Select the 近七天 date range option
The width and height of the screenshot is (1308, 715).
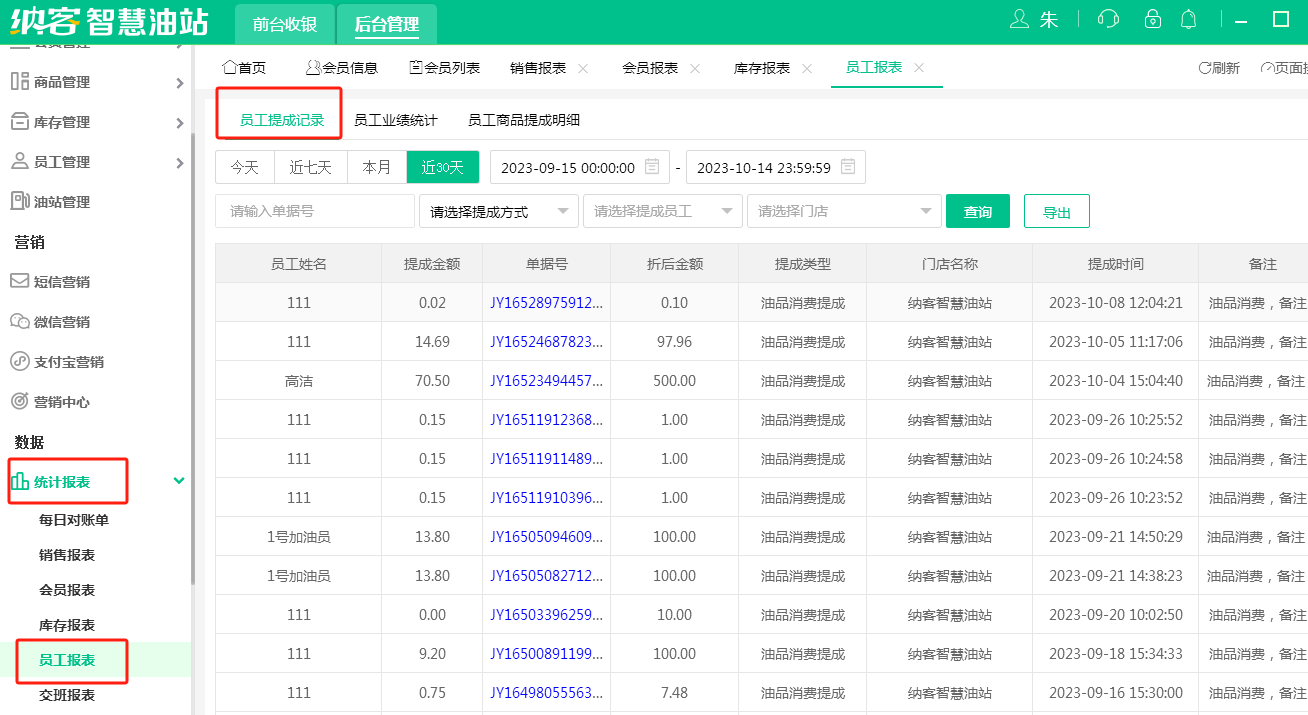310,167
